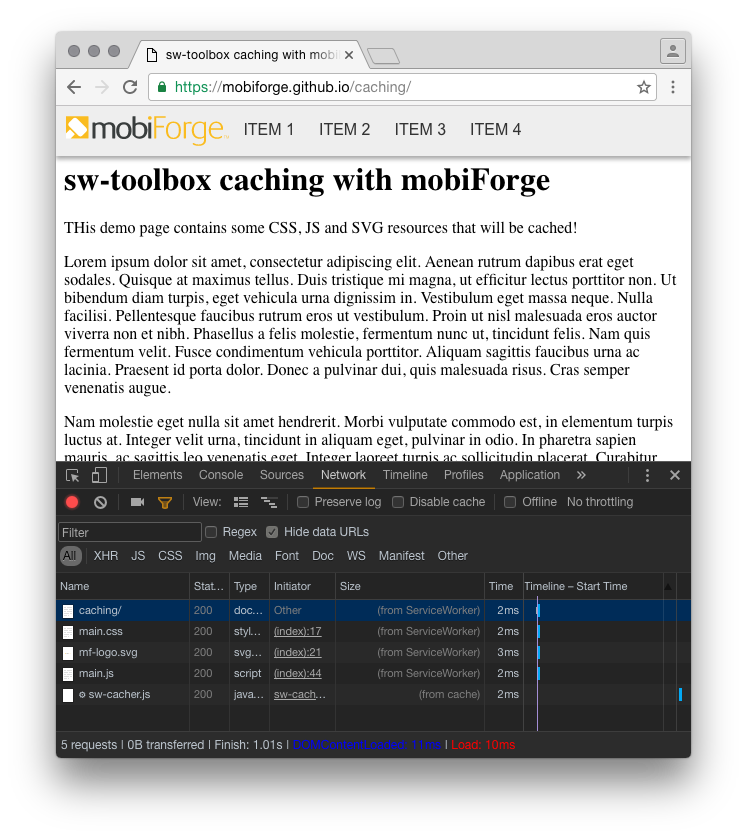Filter requests by Manifest
Image resolution: width=747 pixels, height=838 pixels.
tap(402, 556)
